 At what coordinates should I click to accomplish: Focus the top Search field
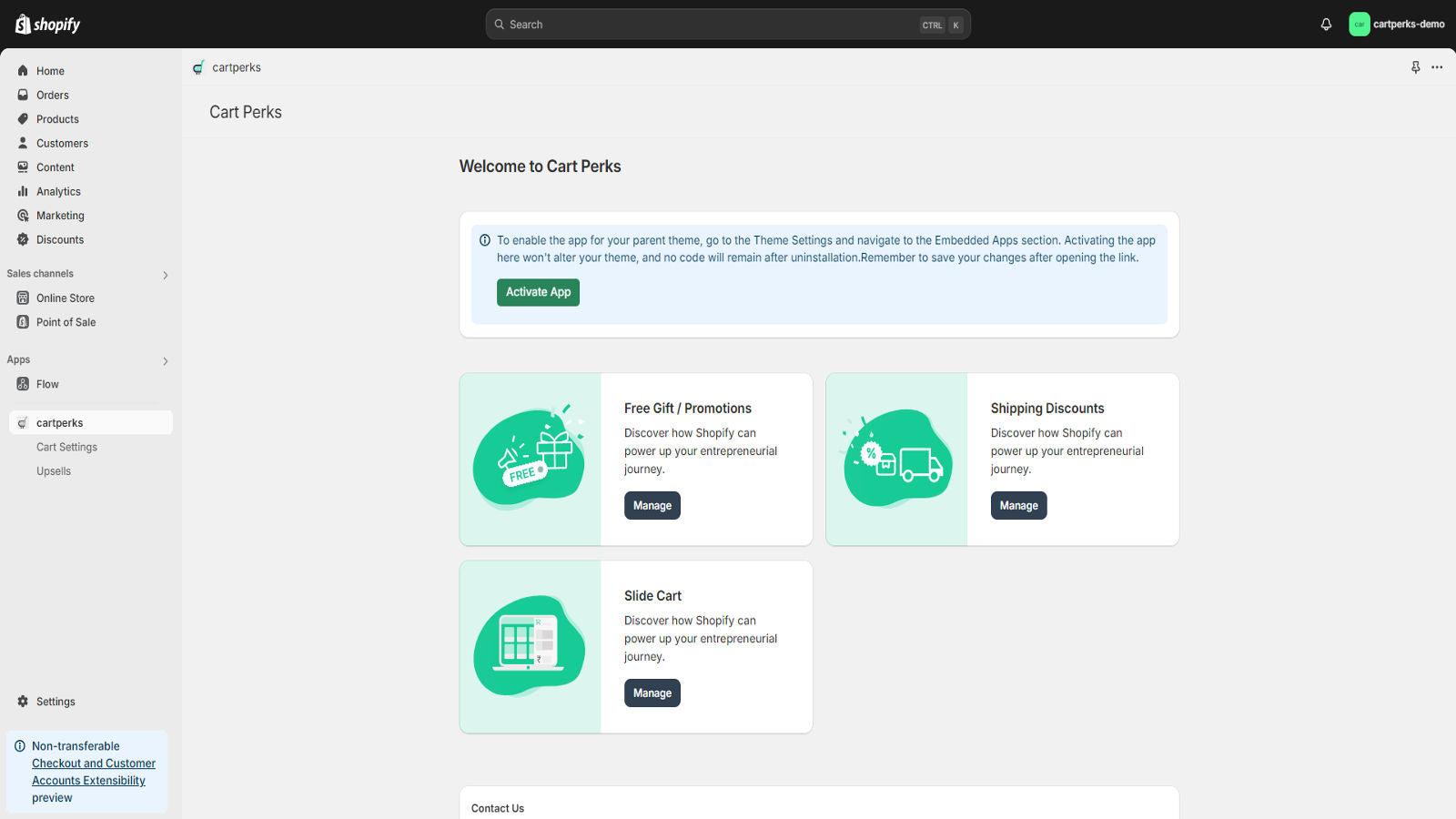coord(710,25)
